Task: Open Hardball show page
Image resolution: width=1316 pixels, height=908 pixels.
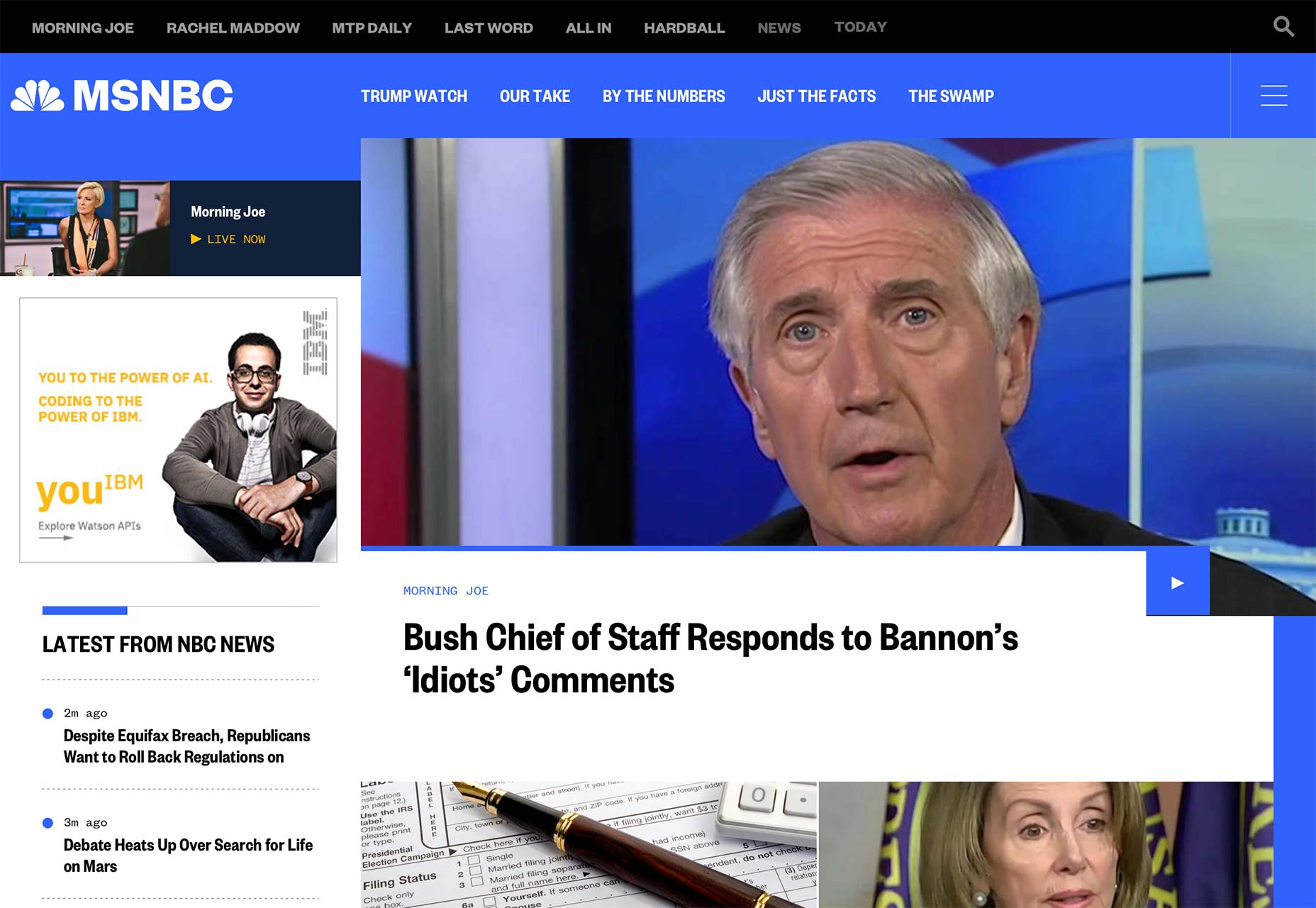Action: tap(684, 28)
